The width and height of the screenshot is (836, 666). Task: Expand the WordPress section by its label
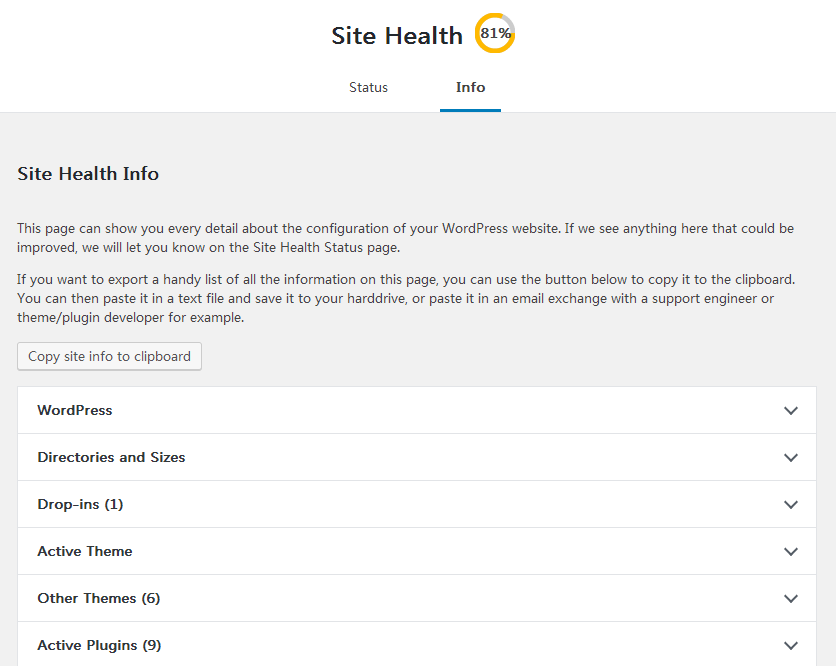click(x=75, y=411)
